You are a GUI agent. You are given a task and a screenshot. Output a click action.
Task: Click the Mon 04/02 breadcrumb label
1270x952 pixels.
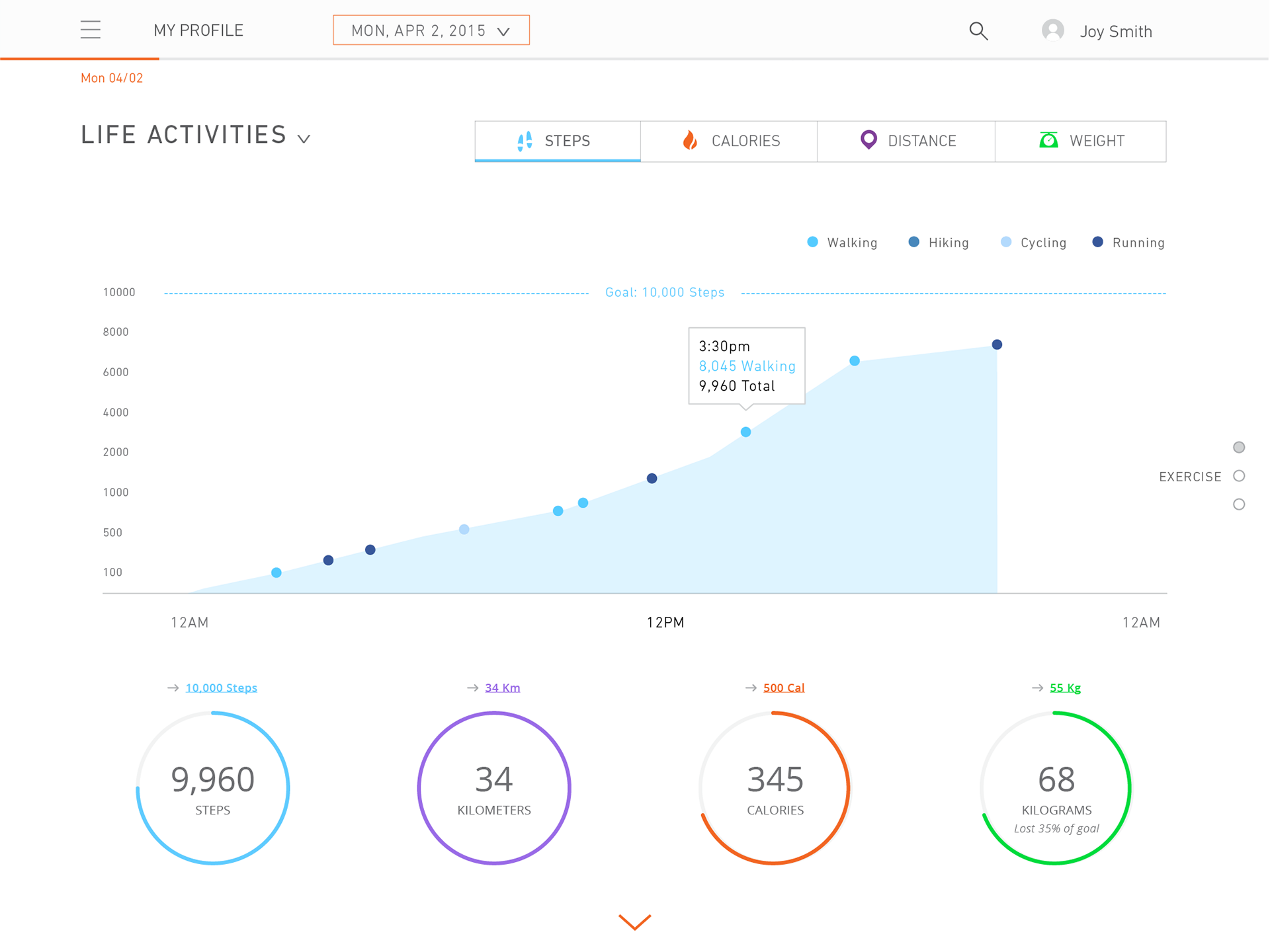tap(112, 78)
